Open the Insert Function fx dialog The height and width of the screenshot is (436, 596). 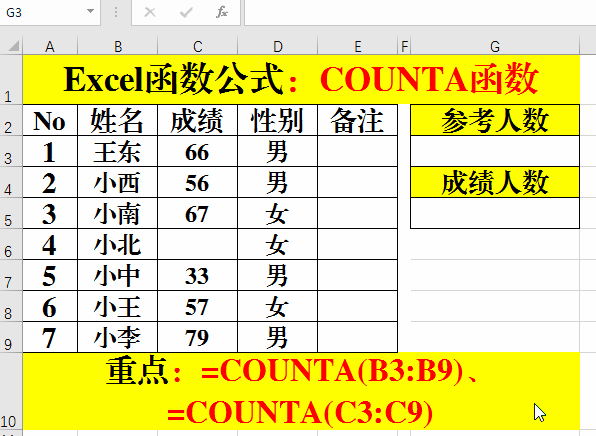coord(222,13)
